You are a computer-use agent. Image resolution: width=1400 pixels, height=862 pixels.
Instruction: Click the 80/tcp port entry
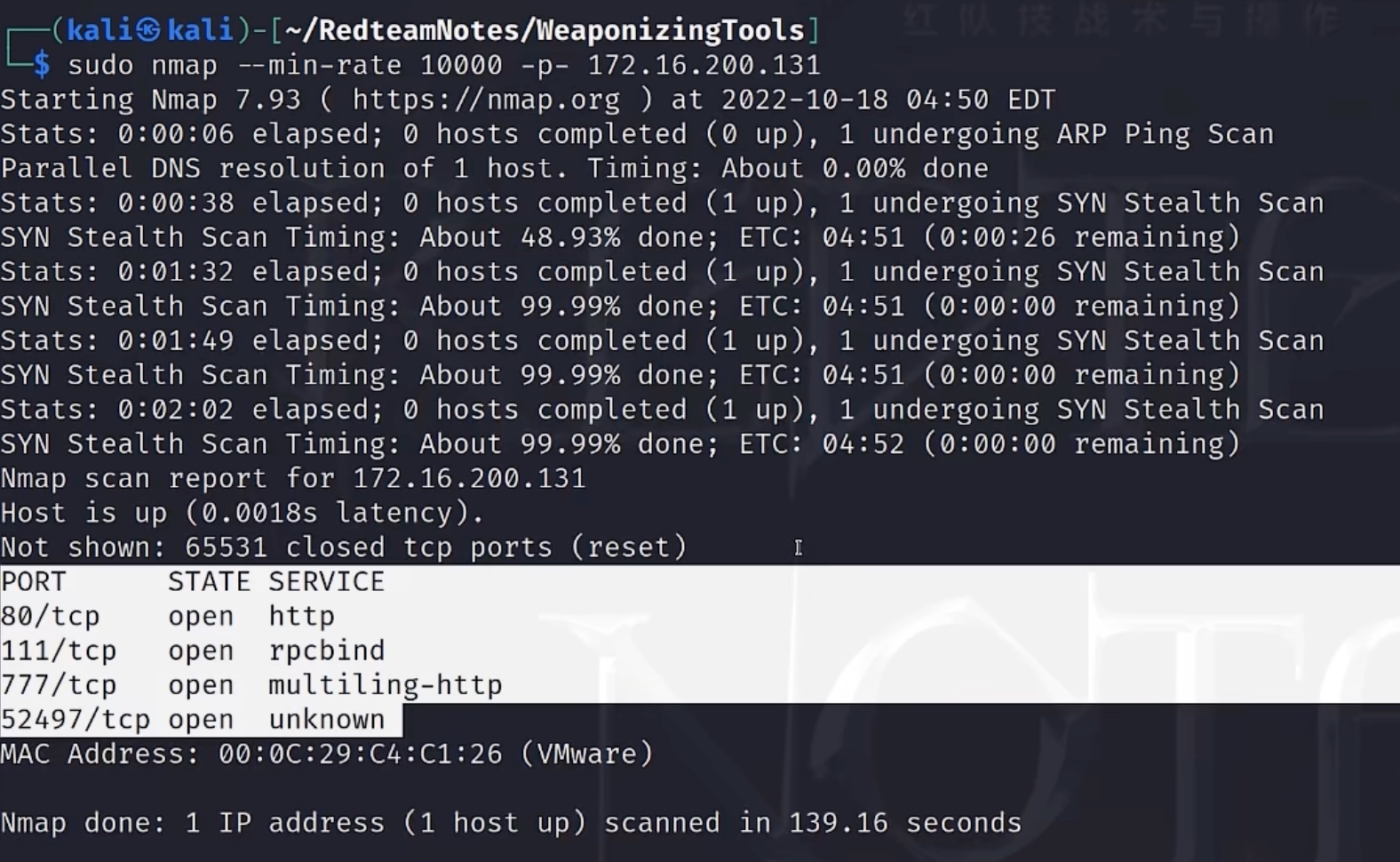click(50, 616)
